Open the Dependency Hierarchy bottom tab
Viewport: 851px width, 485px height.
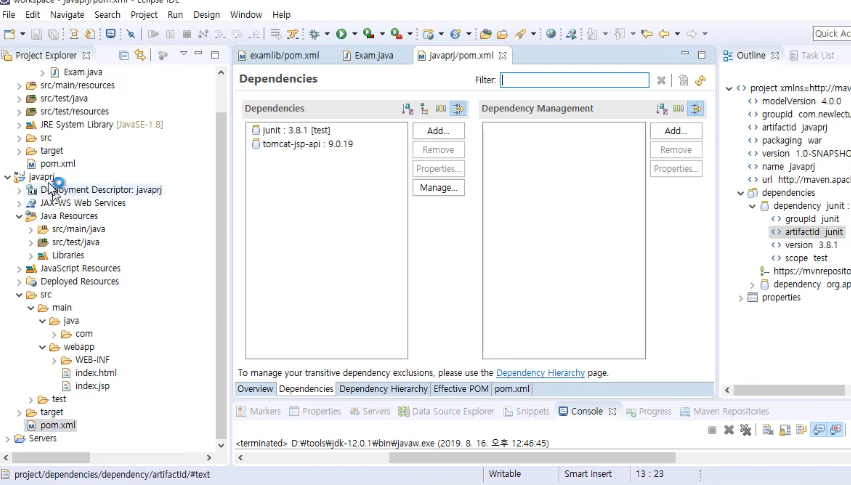(x=383, y=389)
